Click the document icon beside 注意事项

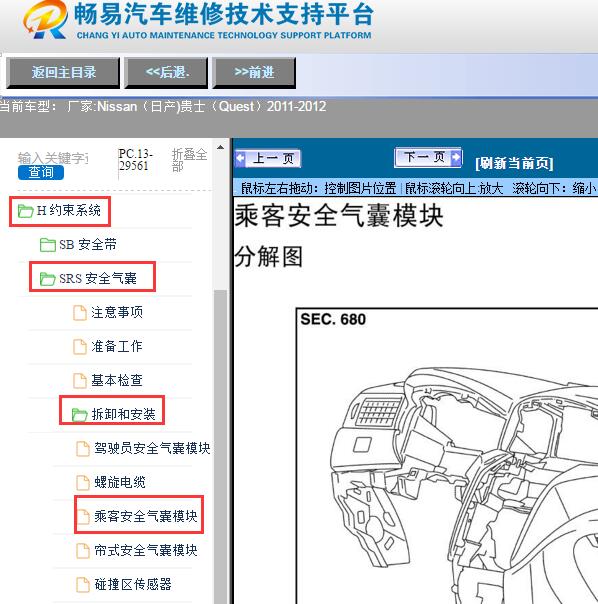[x=80, y=312]
